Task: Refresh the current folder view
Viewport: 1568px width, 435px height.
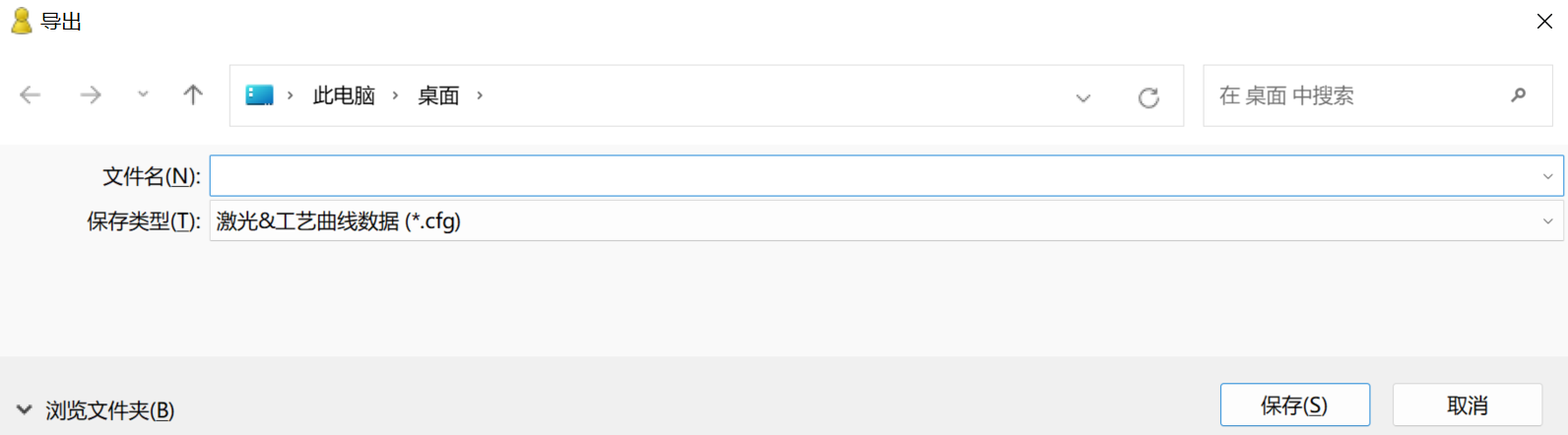Action: coord(1148,97)
